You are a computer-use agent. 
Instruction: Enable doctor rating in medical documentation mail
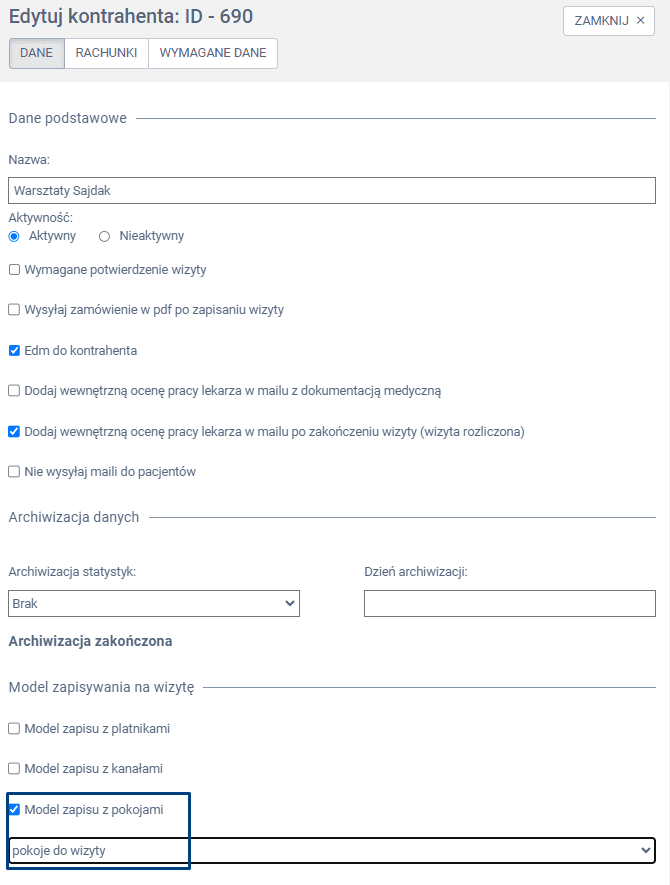pyautogui.click(x=14, y=391)
